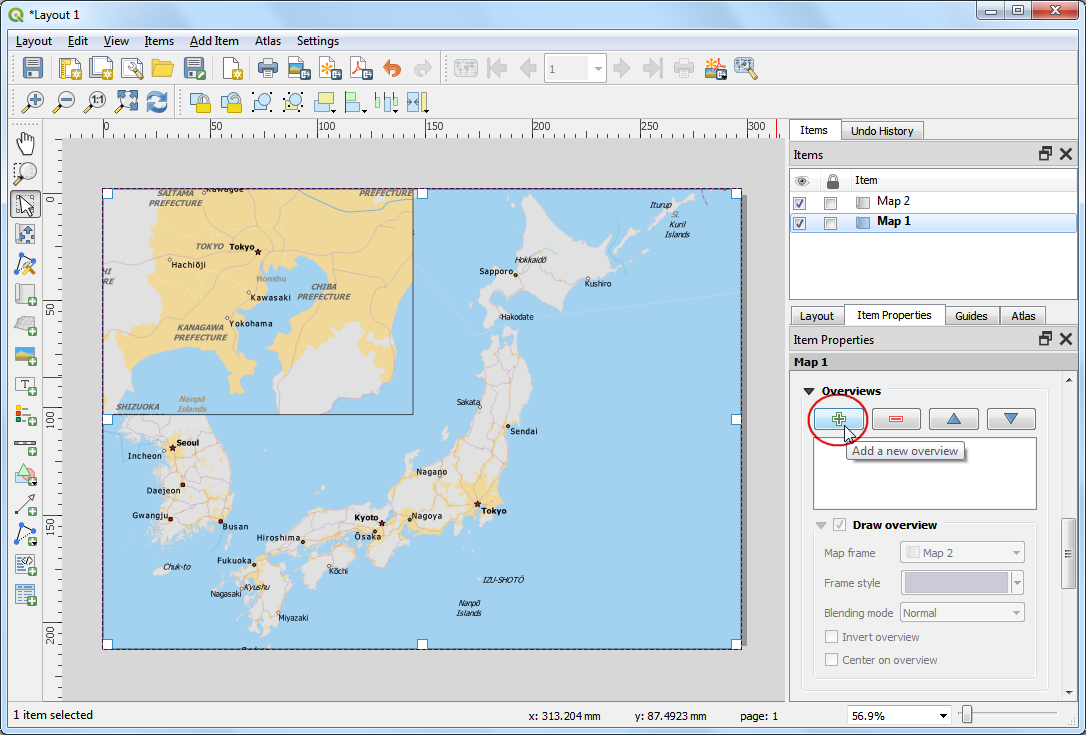Screen dimensions: 1086x735
Task: Select the Add Label tool
Action: click(x=26, y=385)
